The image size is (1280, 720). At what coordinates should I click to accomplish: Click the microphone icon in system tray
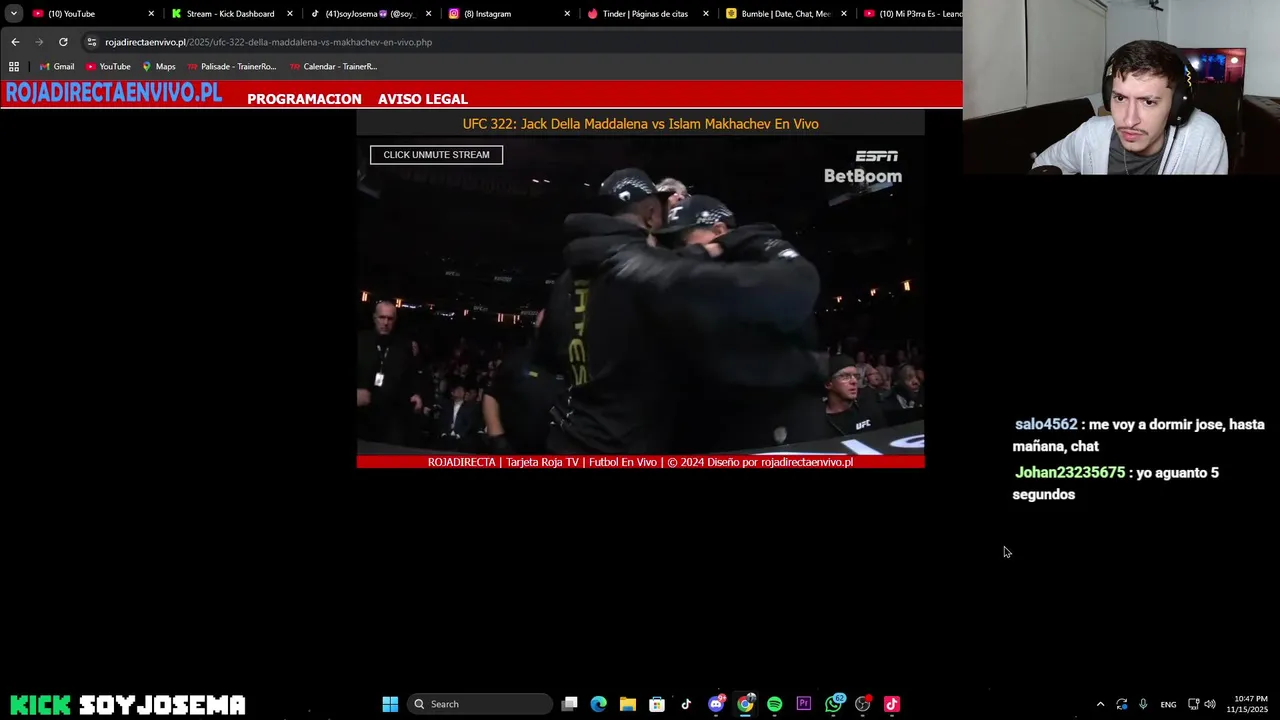[1143, 704]
